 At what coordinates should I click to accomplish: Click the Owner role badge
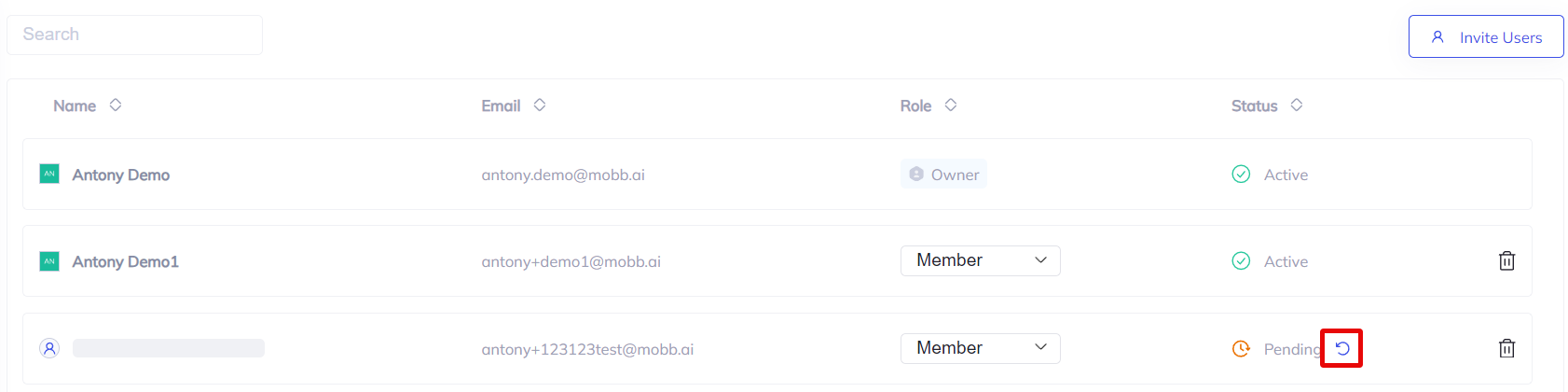point(943,175)
